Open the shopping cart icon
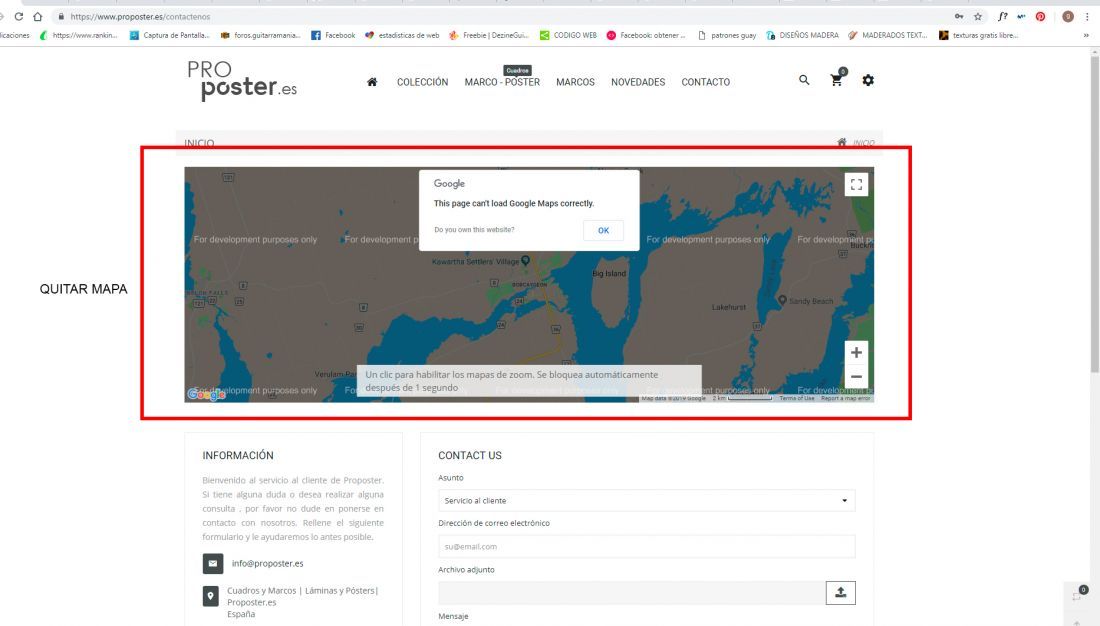This screenshot has width=1100, height=626. [x=836, y=80]
